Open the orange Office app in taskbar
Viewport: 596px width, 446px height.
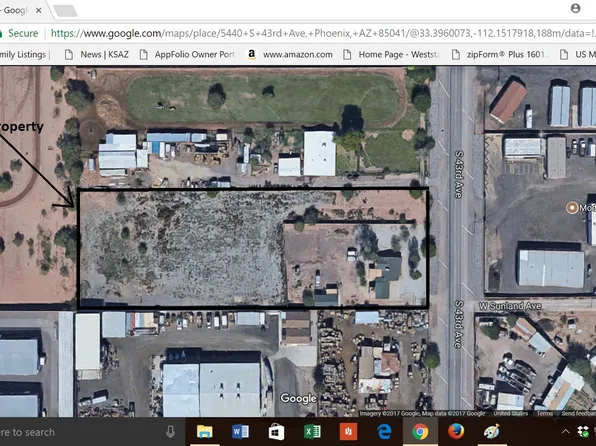pyautogui.click(x=348, y=432)
